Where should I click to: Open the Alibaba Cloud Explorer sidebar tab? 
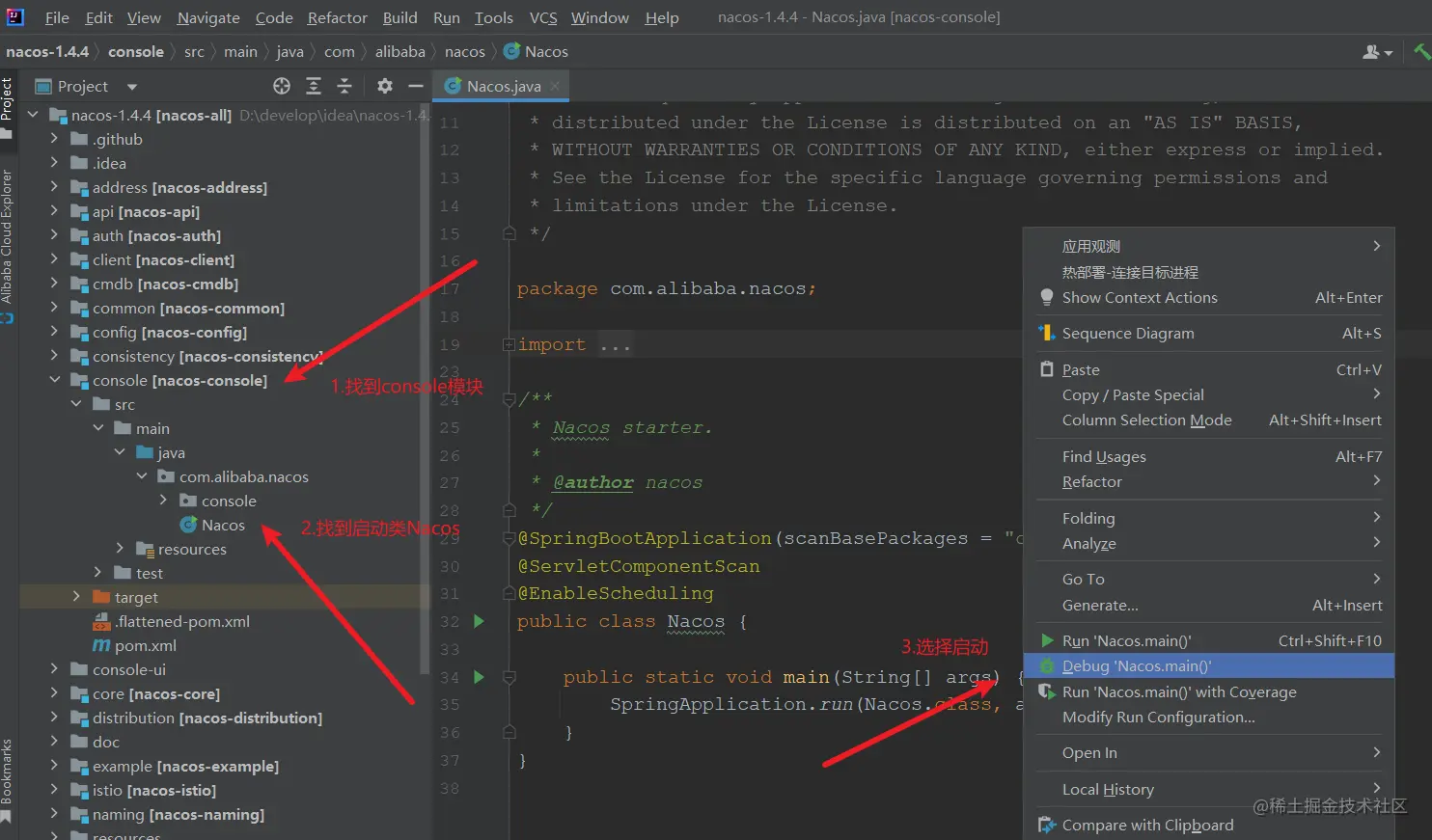click(8, 245)
